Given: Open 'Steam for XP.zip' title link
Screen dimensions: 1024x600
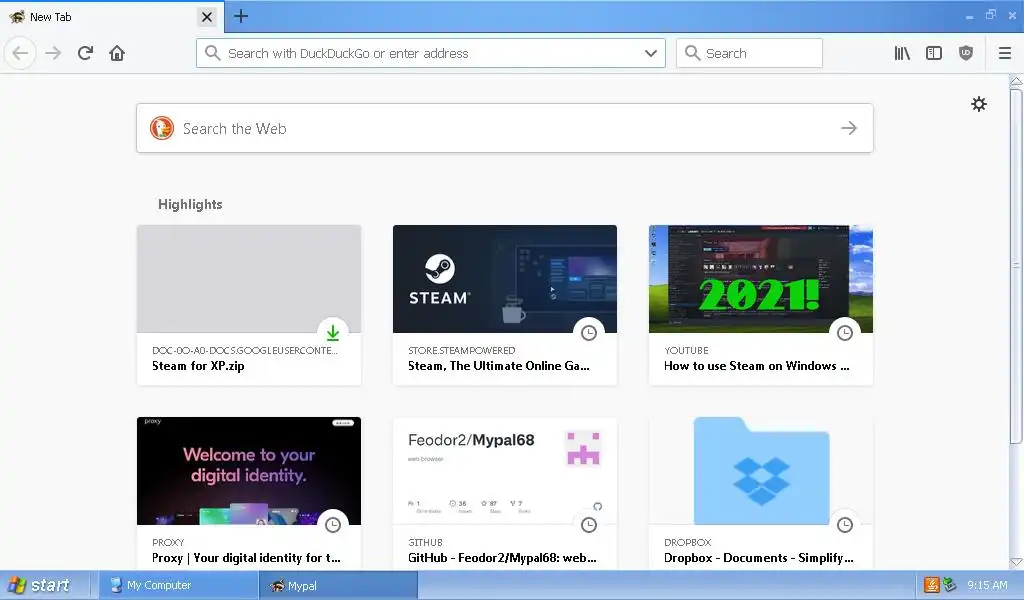Looking at the screenshot, I should [199, 366].
